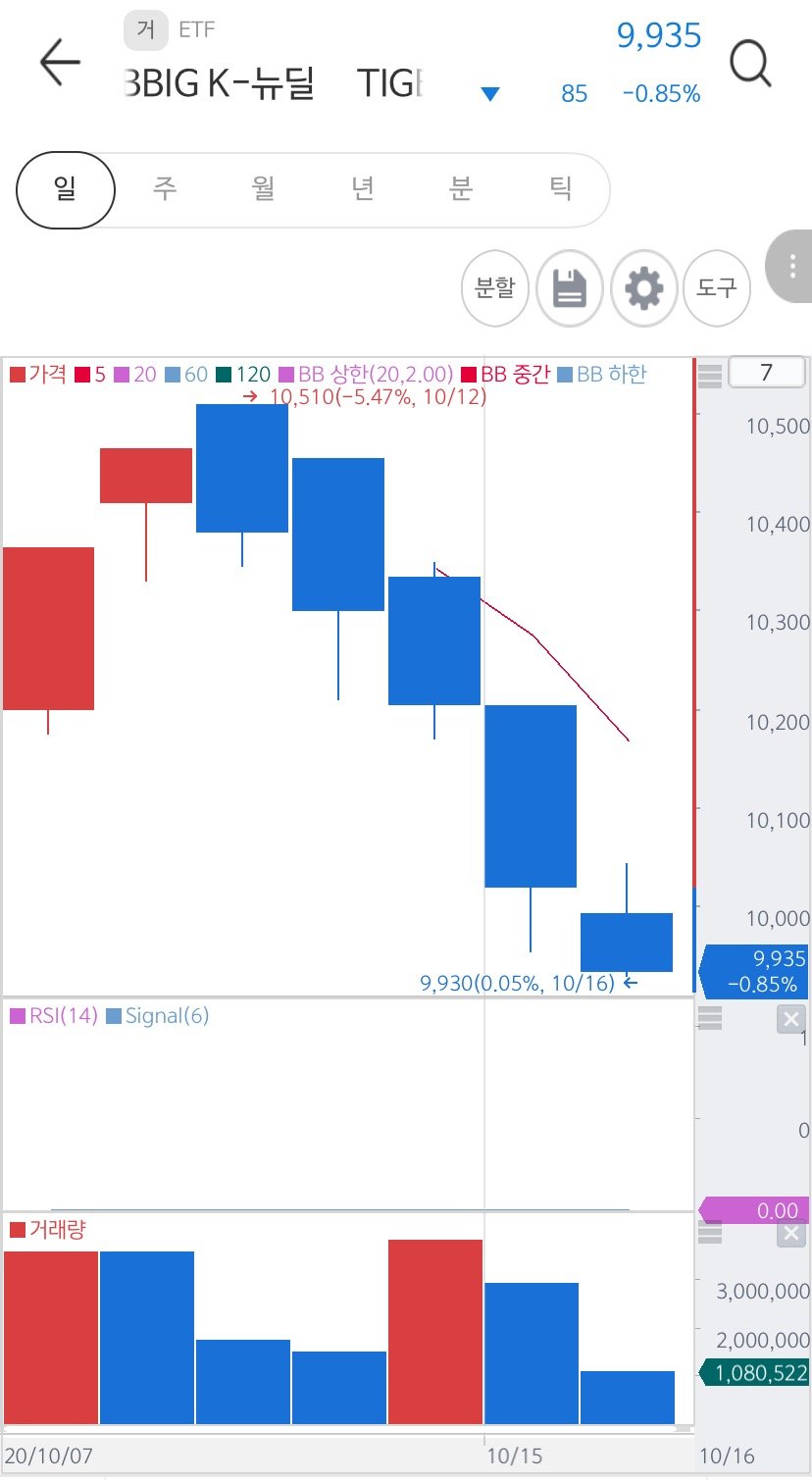812x1480 pixels.
Task: Switch to the 주 (weekly) period tab
Action: tap(165, 188)
